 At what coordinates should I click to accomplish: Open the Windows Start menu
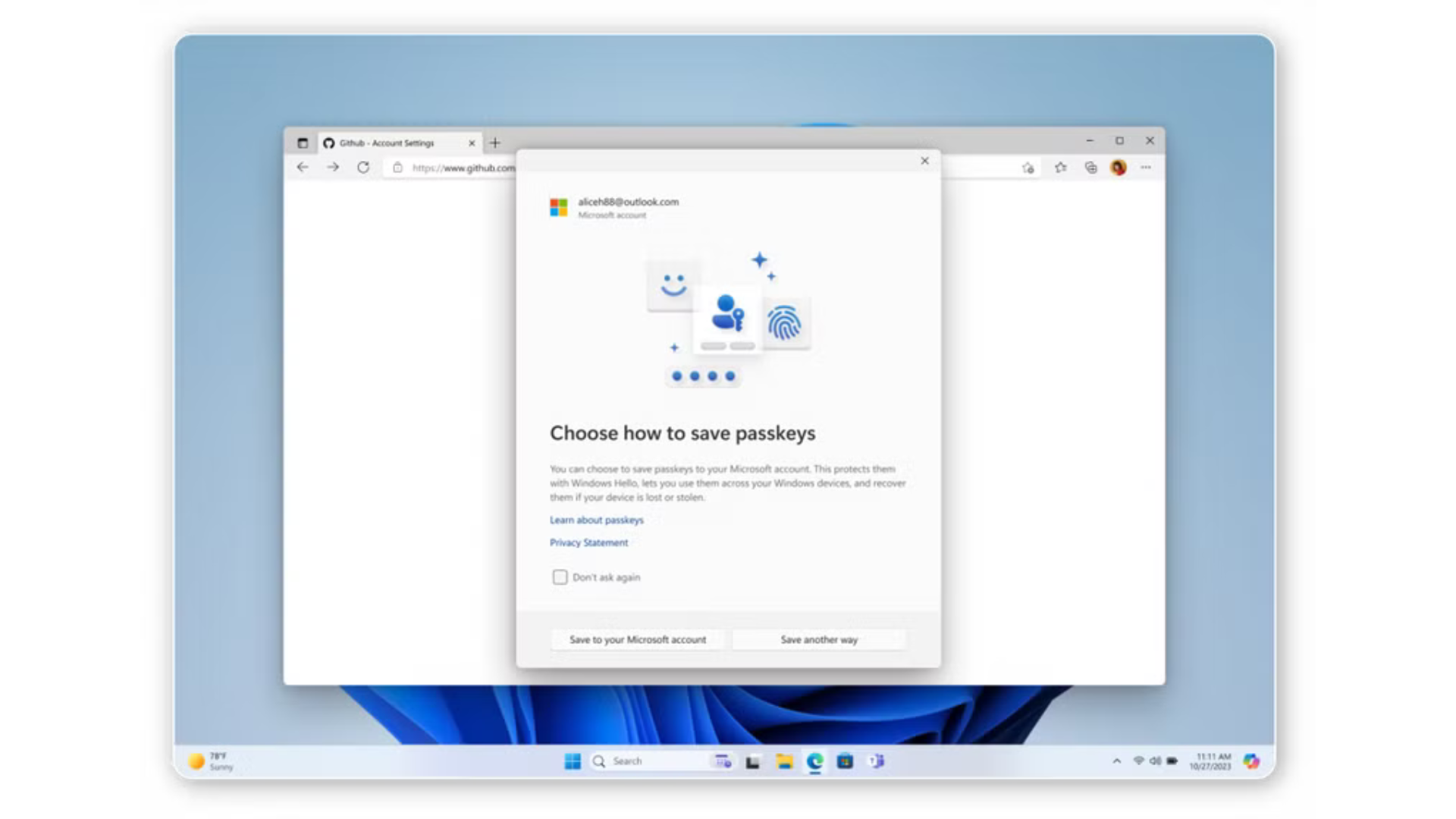[x=573, y=761]
